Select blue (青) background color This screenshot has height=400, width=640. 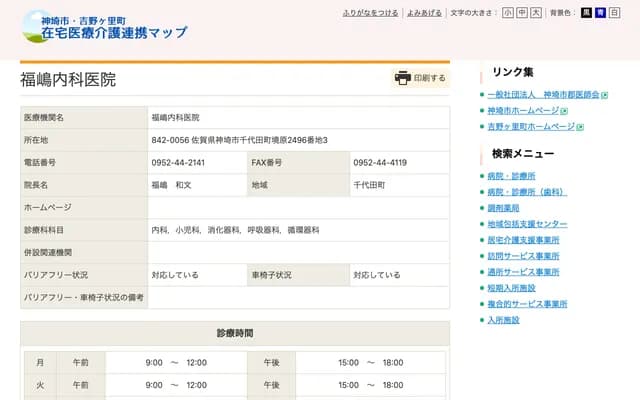pyautogui.click(x=601, y=13)
